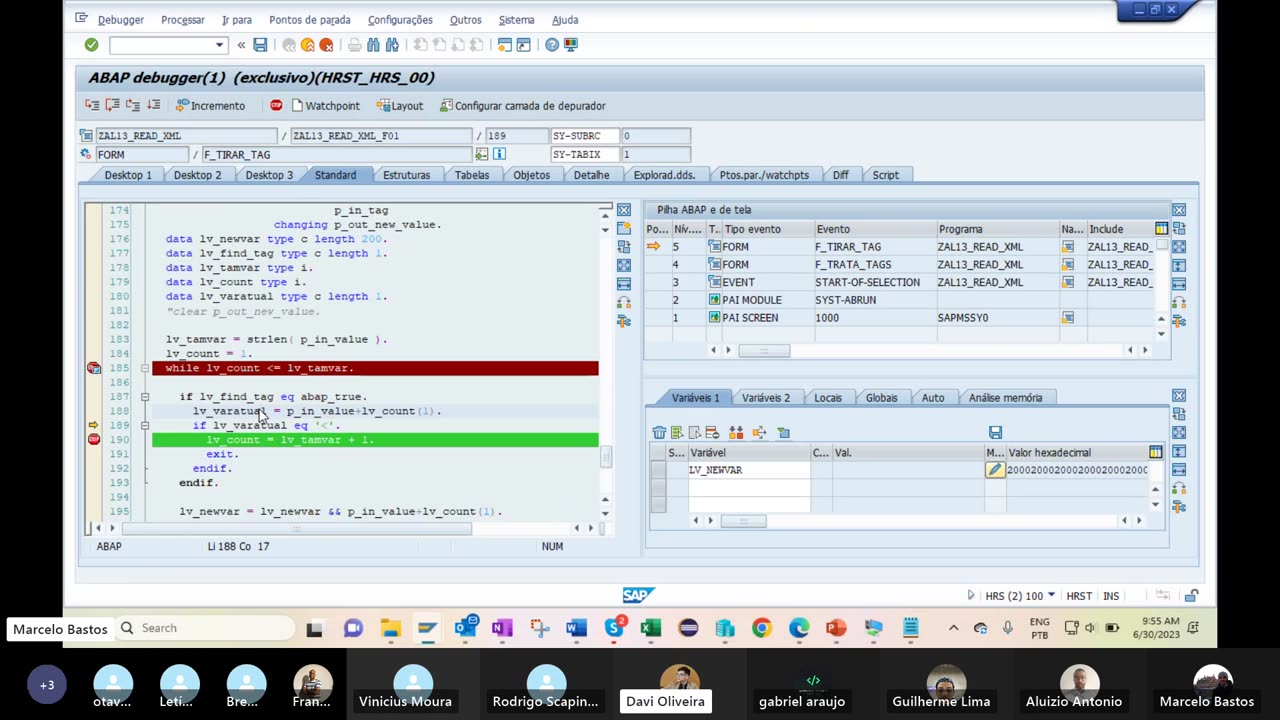Viewport: 1280px width, 720px height.
Task: Click the PAI SCREEN 1000 stack row
Action: [899, 318]
